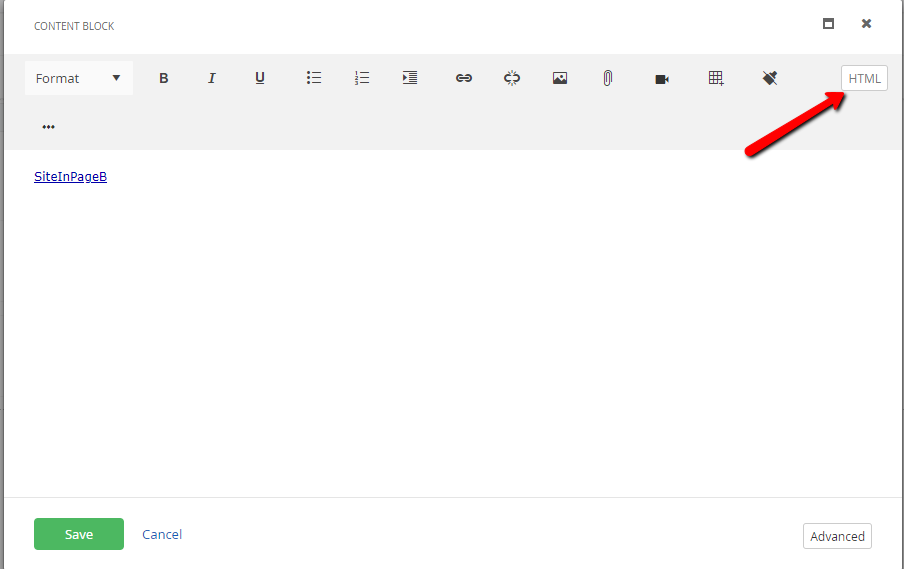Switch editor to HTML view
904x569 pixels.
click(864, 78)
